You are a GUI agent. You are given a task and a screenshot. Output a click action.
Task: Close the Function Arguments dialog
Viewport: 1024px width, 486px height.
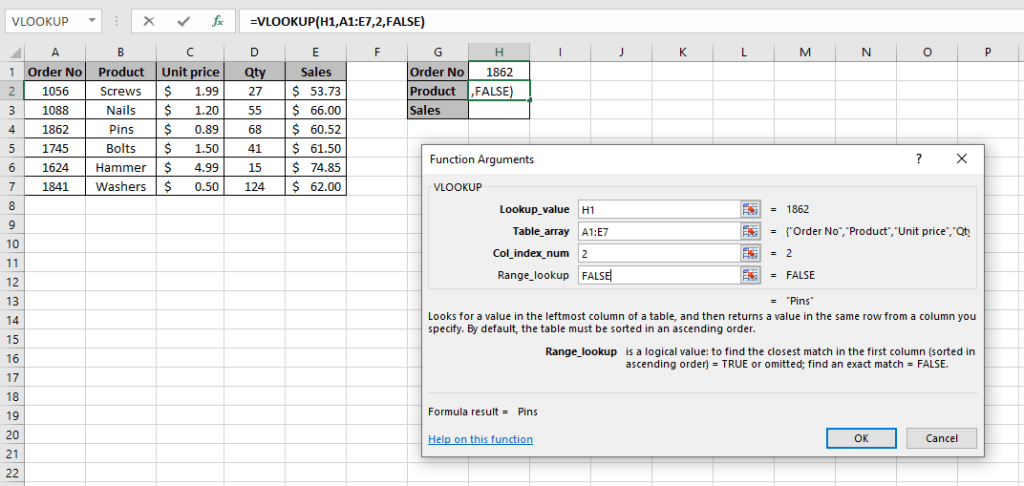tap(961, 159)
